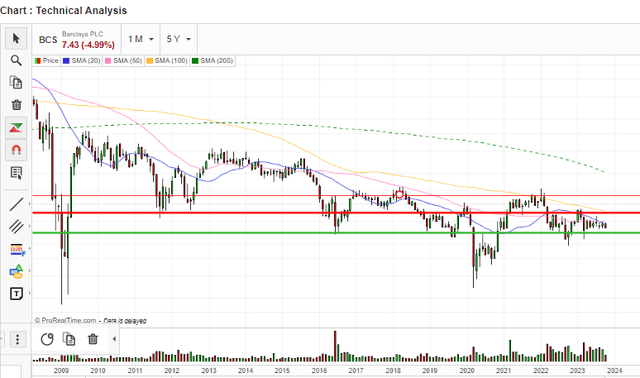This screenshot has width=640, height=378.
Task: Toggle the SMA (100) legend item
Action: (167, 61)
